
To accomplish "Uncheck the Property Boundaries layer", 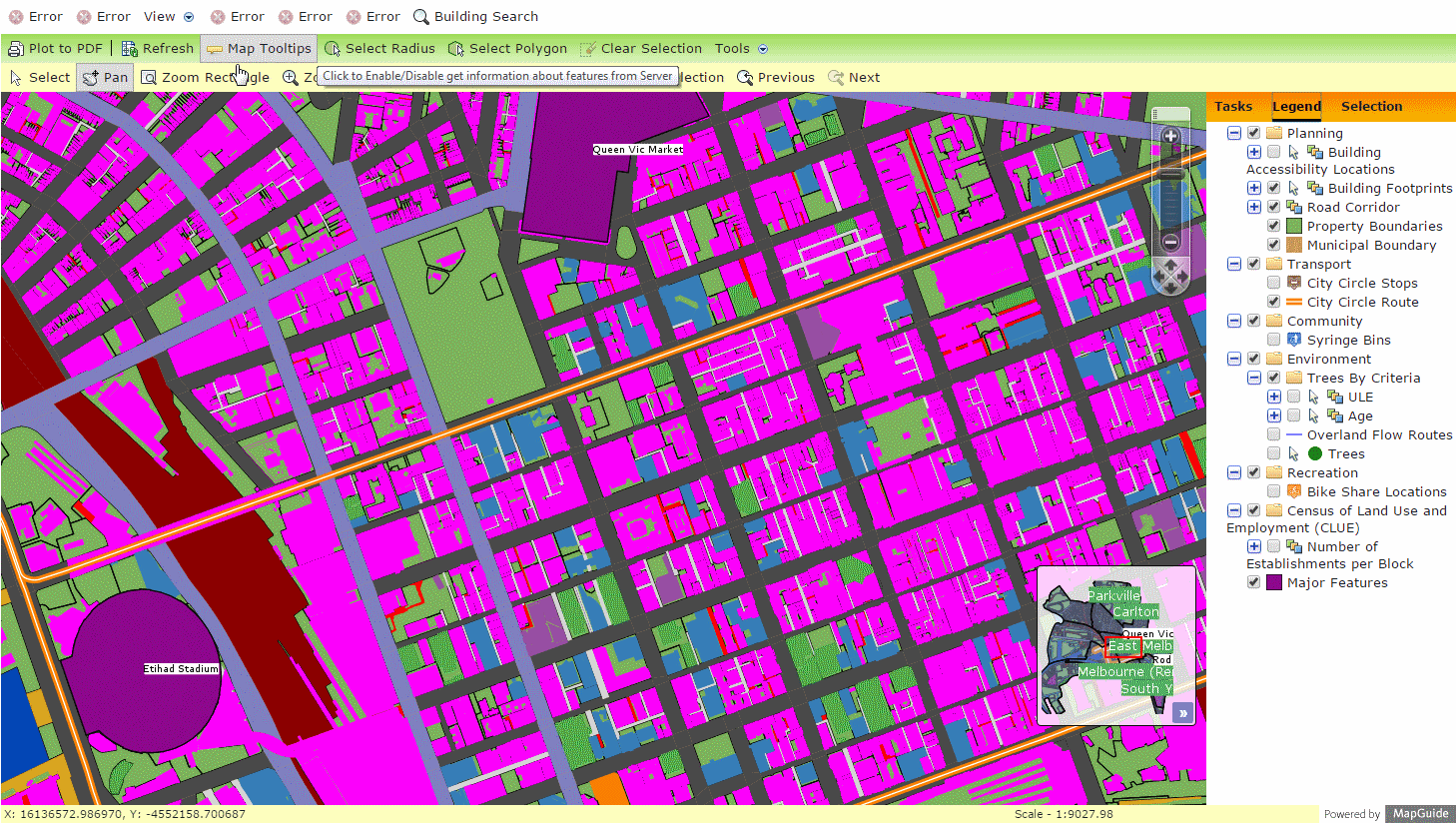I will click(x=1273, y=226).
